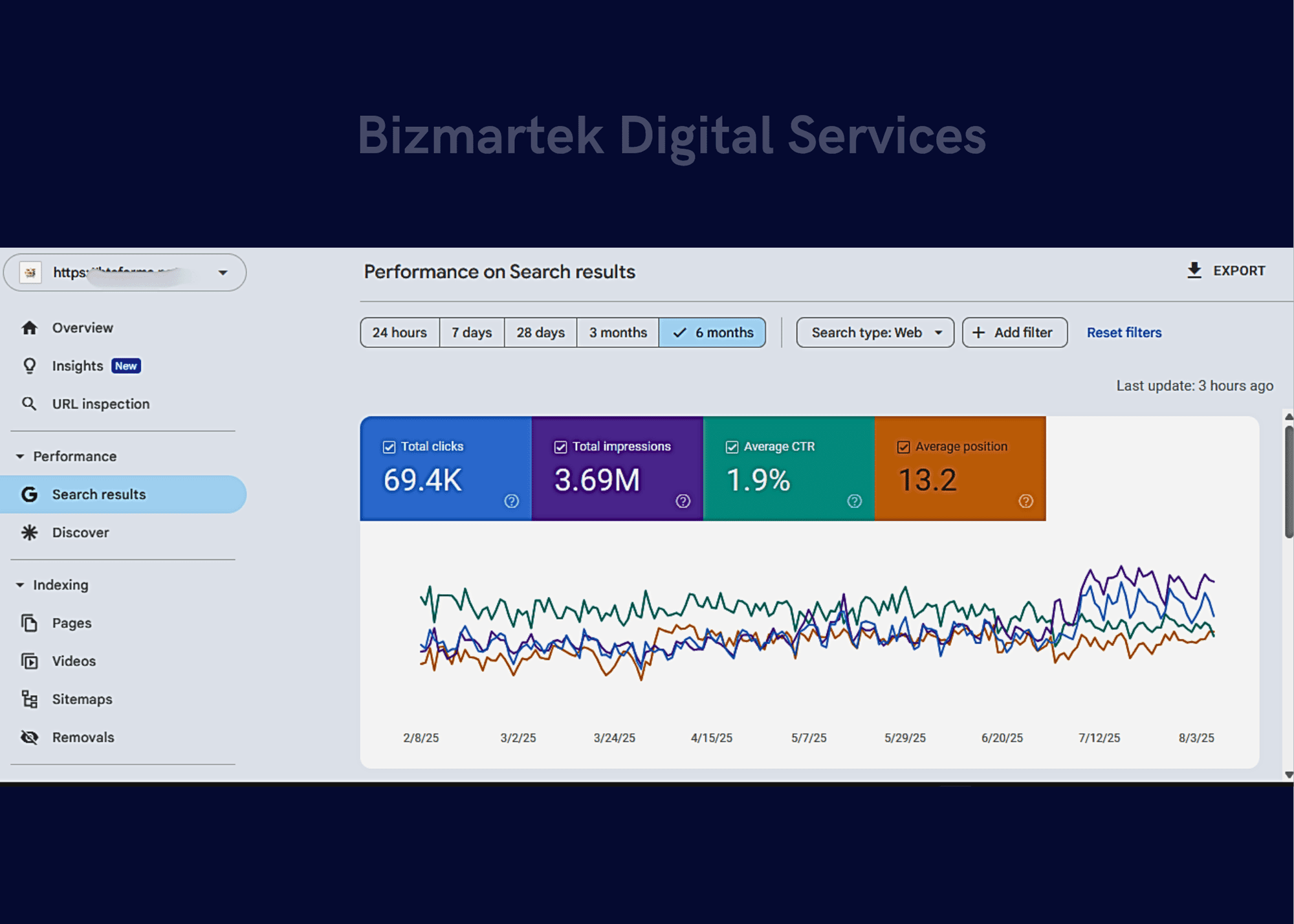The width and height of the screenshot is (1294, 924).
Task: Uncheck the Total impressions checkbox
Action: [560, 447]
